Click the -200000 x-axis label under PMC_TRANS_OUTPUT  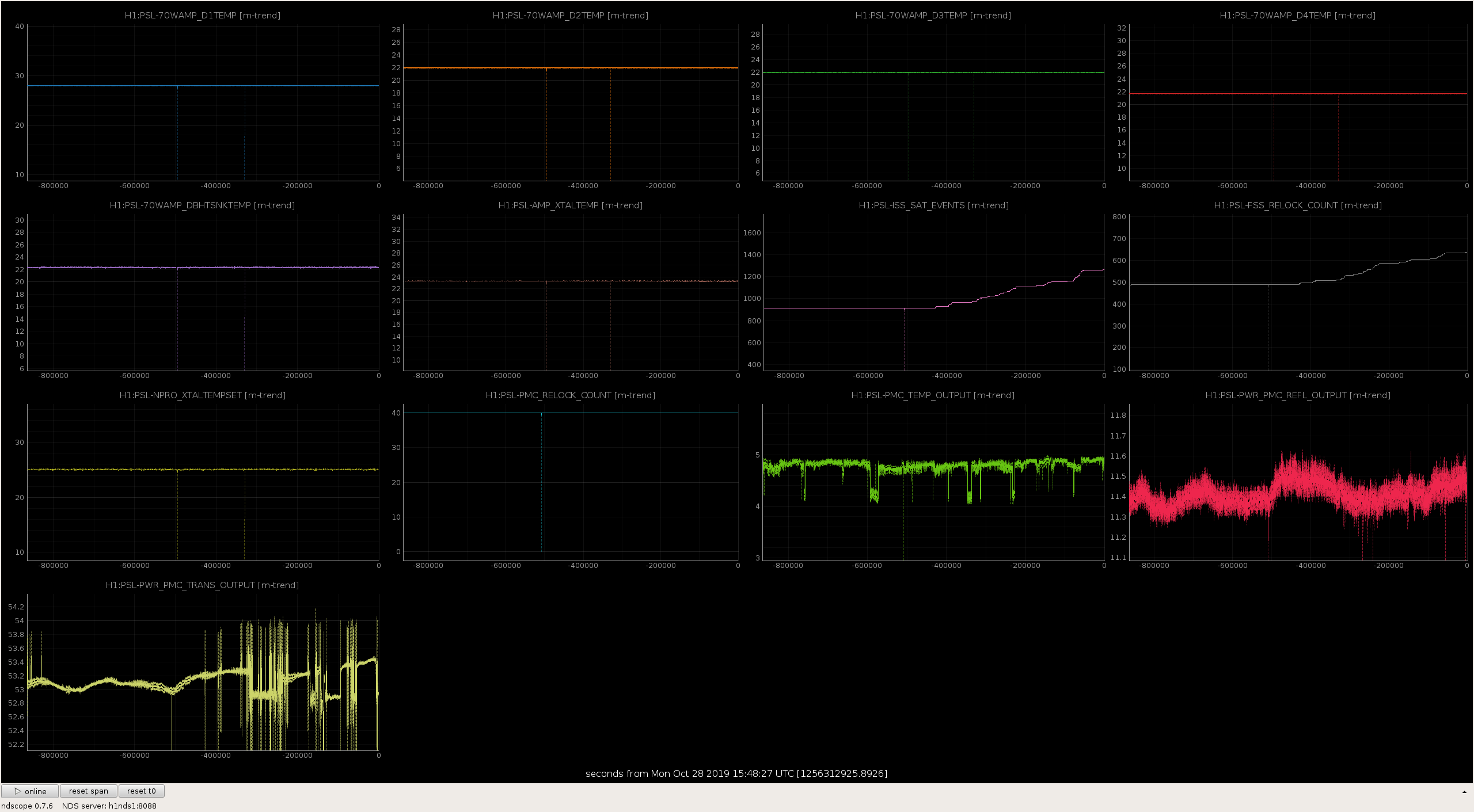pos(298,756)
